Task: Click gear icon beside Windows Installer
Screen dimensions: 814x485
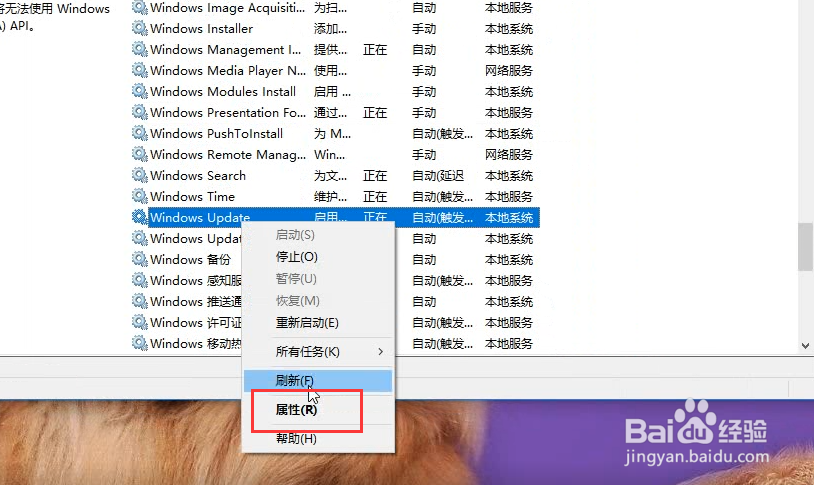Action: coord(140,28)
